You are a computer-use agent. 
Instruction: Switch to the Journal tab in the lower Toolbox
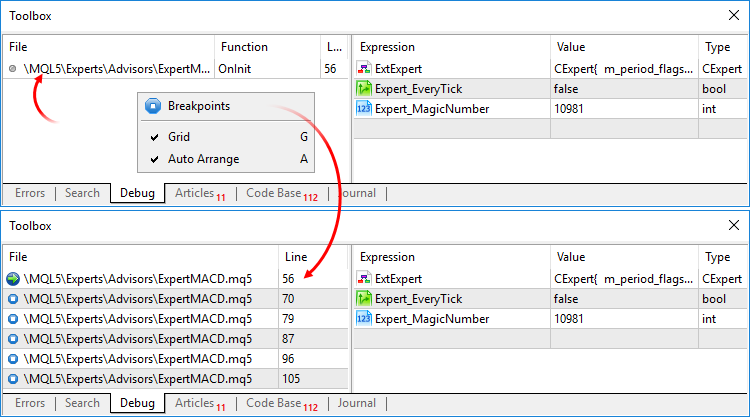click(x=357, y=403)
